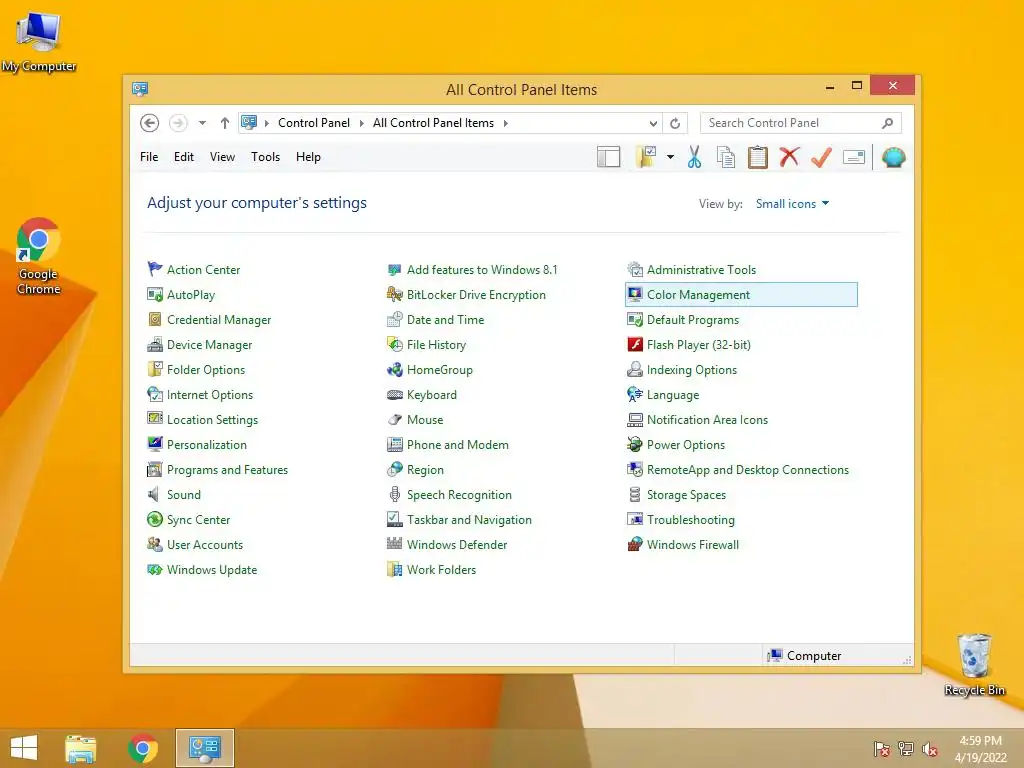
Task: Click the Rename toolbar icon
Action: [x=854, y=157]
